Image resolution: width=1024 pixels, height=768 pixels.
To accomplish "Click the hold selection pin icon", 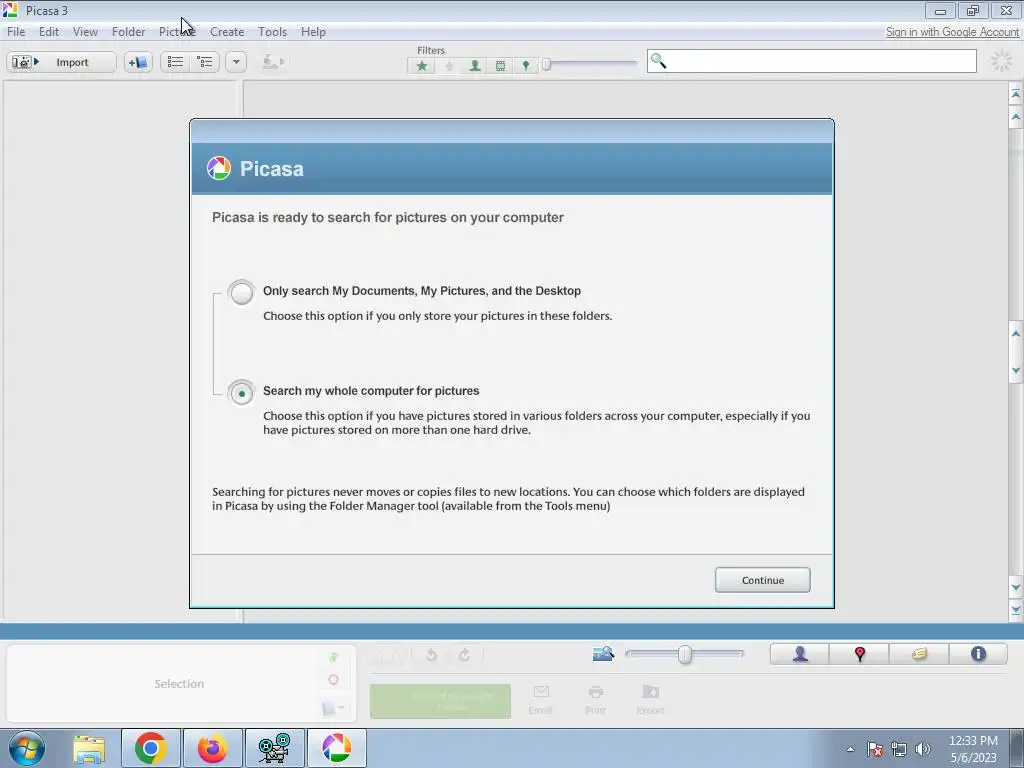I will click(334, 657).
